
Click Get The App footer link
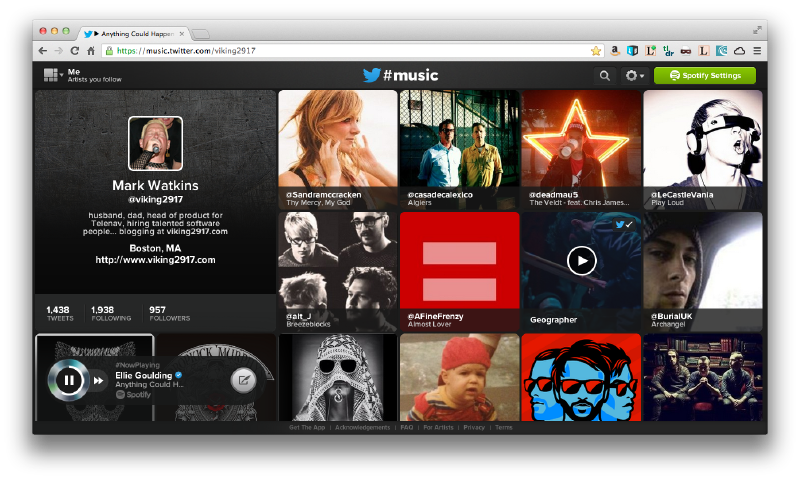[307, 427]
